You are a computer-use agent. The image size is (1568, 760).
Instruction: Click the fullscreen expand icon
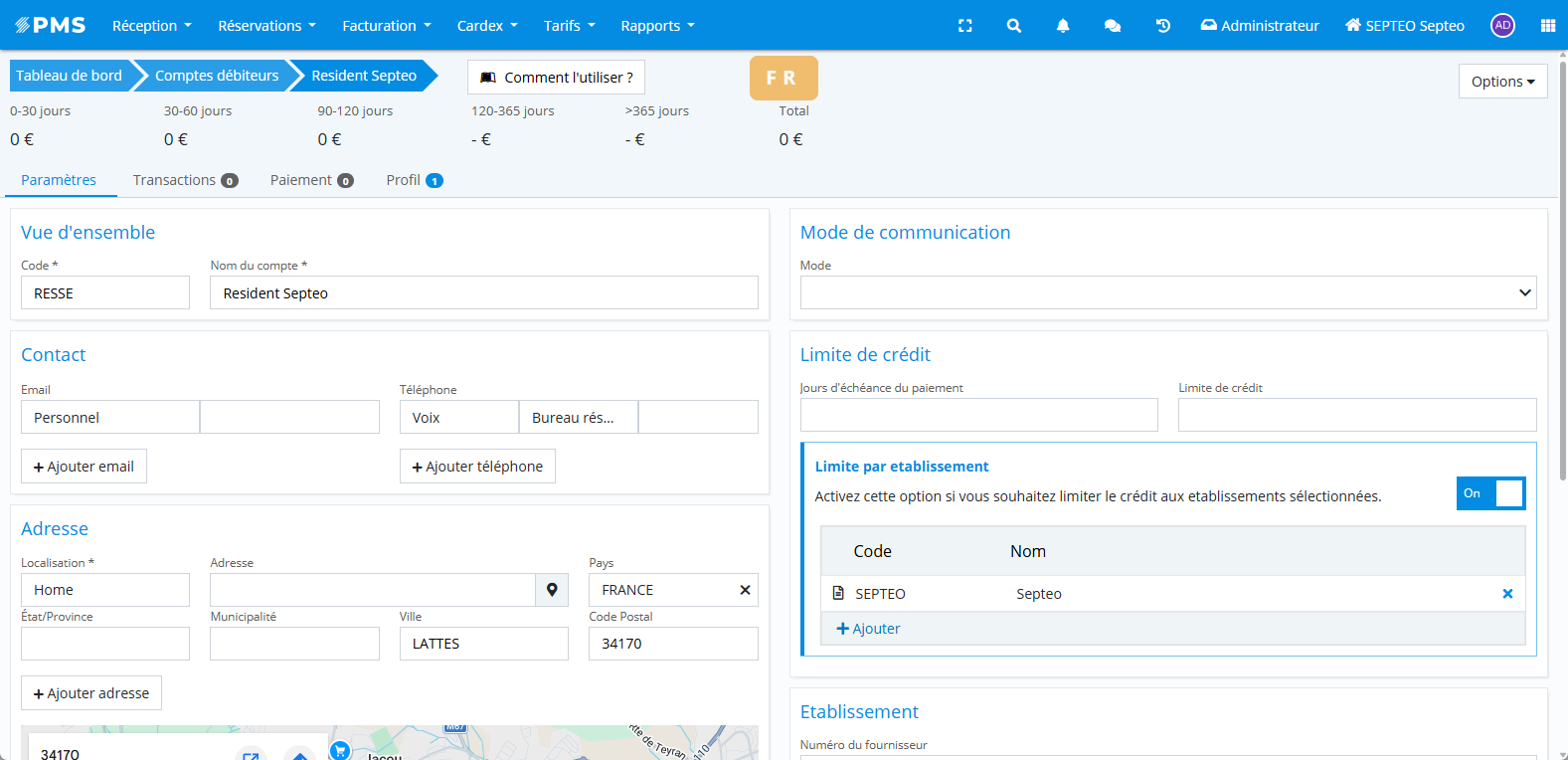coord(964,26)
